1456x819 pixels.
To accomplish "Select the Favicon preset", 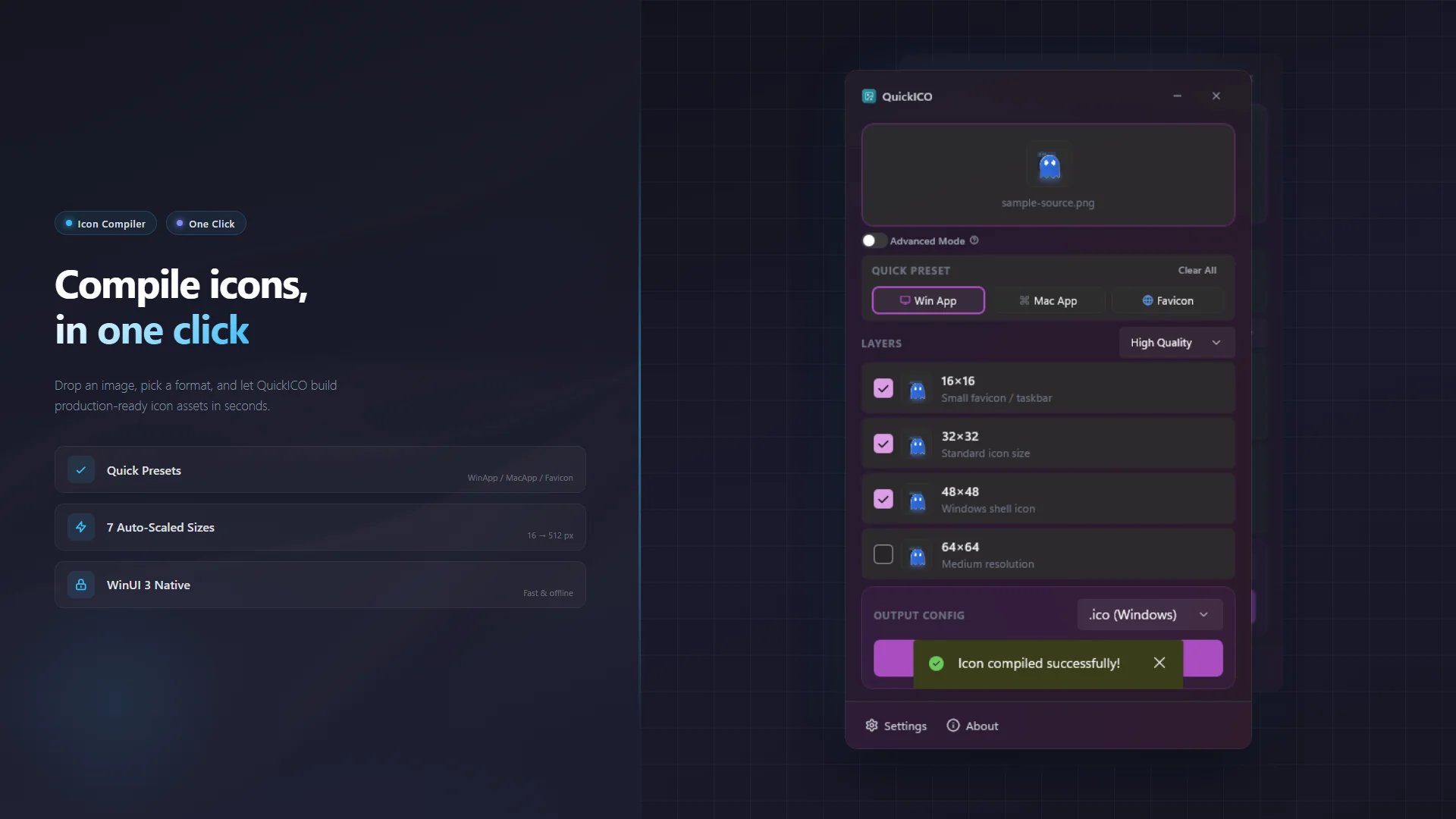I will click(x=1168, y=300).
